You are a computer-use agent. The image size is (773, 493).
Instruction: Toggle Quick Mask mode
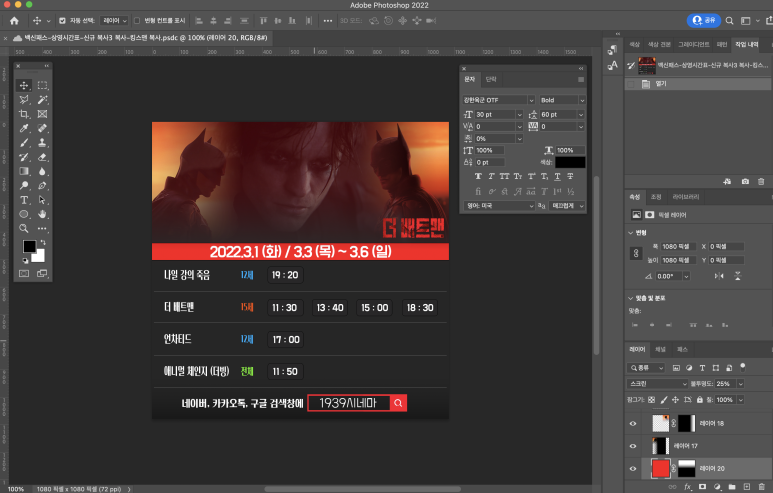click(x=24, y=273)
